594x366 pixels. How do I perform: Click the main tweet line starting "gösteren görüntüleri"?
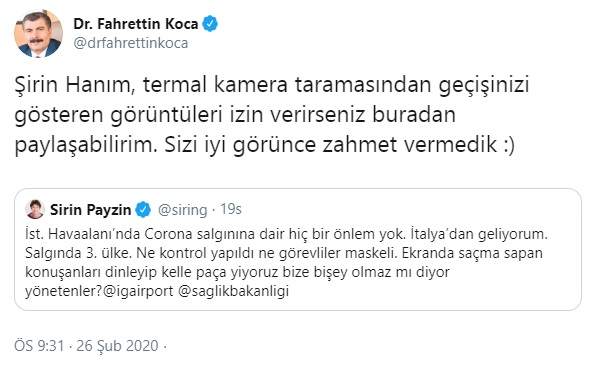(x=235, y=116)
